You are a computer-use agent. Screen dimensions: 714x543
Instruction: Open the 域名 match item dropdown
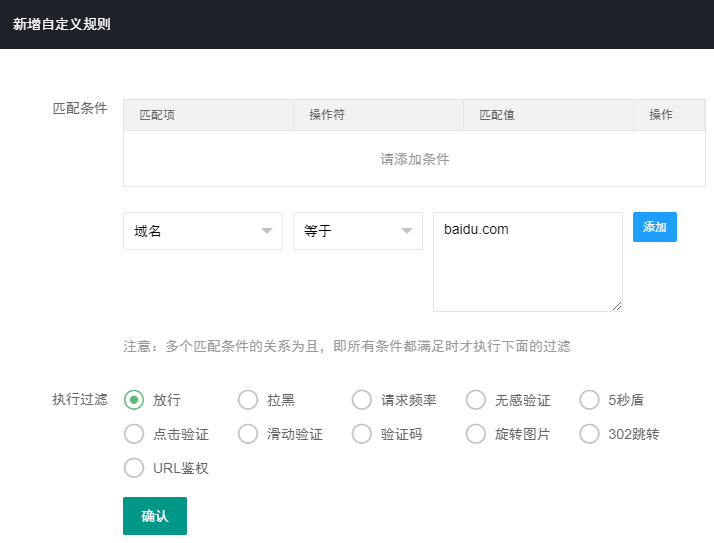click(x=203, y=231)
